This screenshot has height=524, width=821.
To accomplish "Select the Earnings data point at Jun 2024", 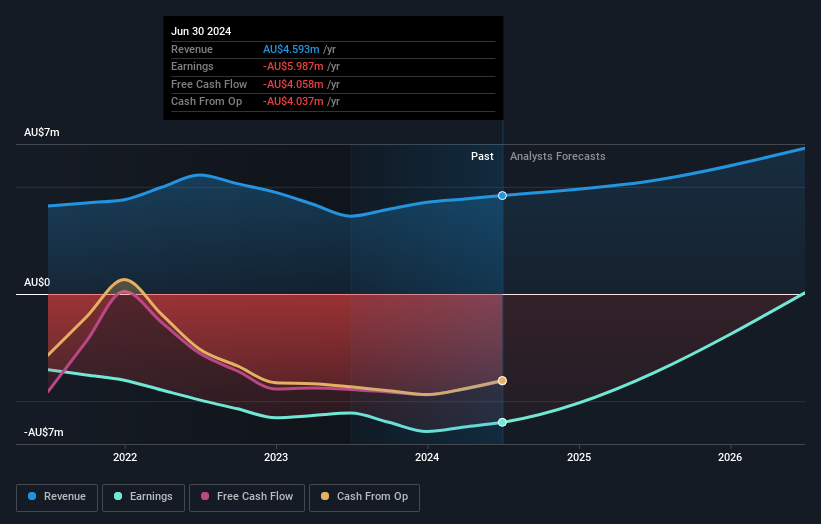I will [x=502, y=422].
